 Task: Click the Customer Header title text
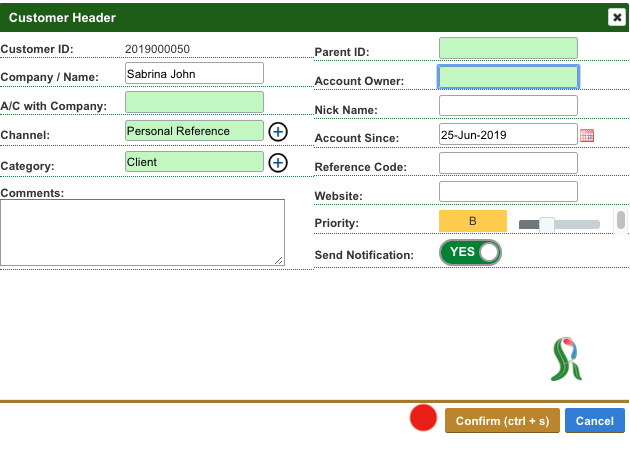click(62, 18)
